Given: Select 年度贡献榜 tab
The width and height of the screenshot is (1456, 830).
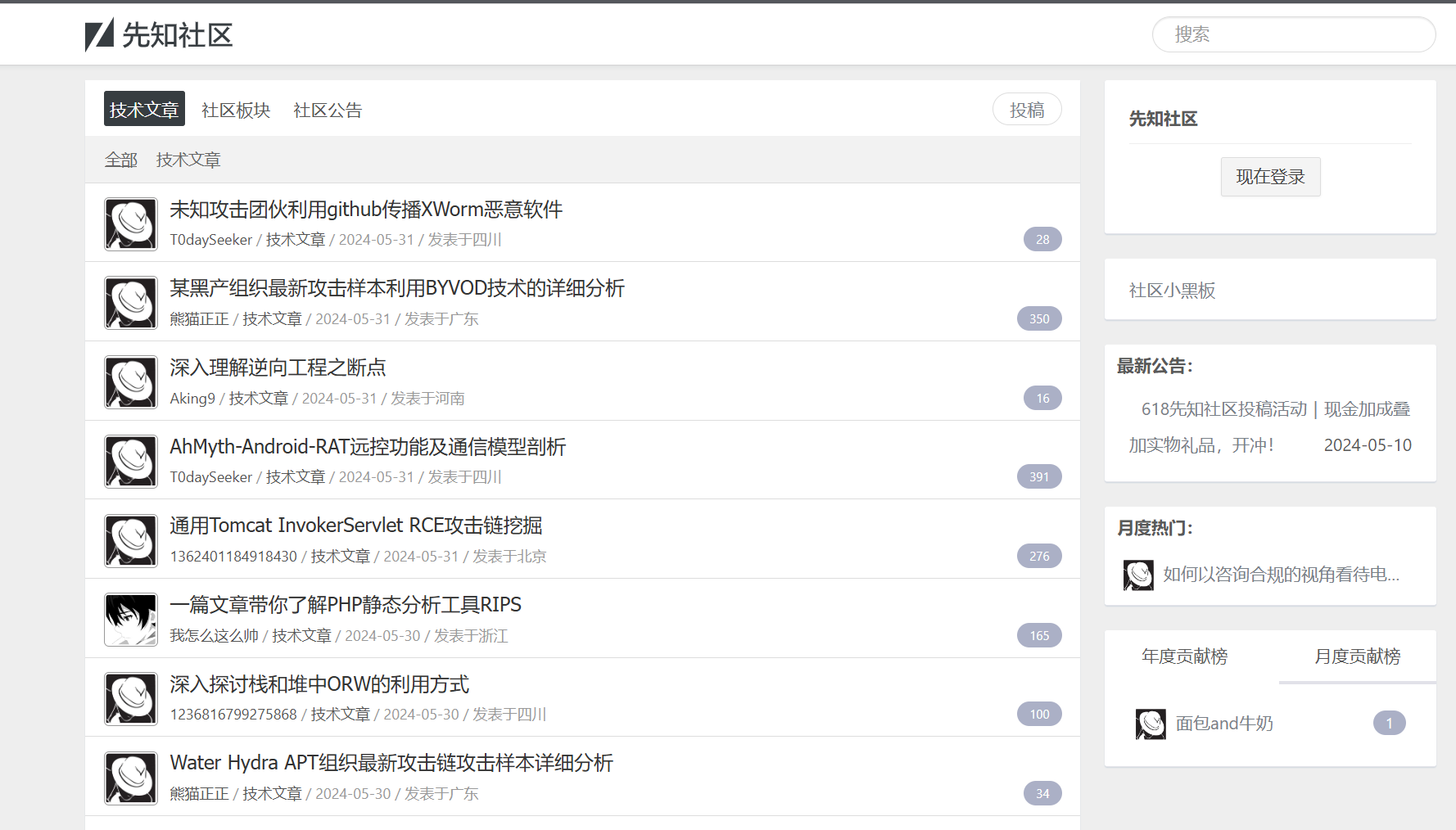Looking at the screenshot, I should (1185, 656).
